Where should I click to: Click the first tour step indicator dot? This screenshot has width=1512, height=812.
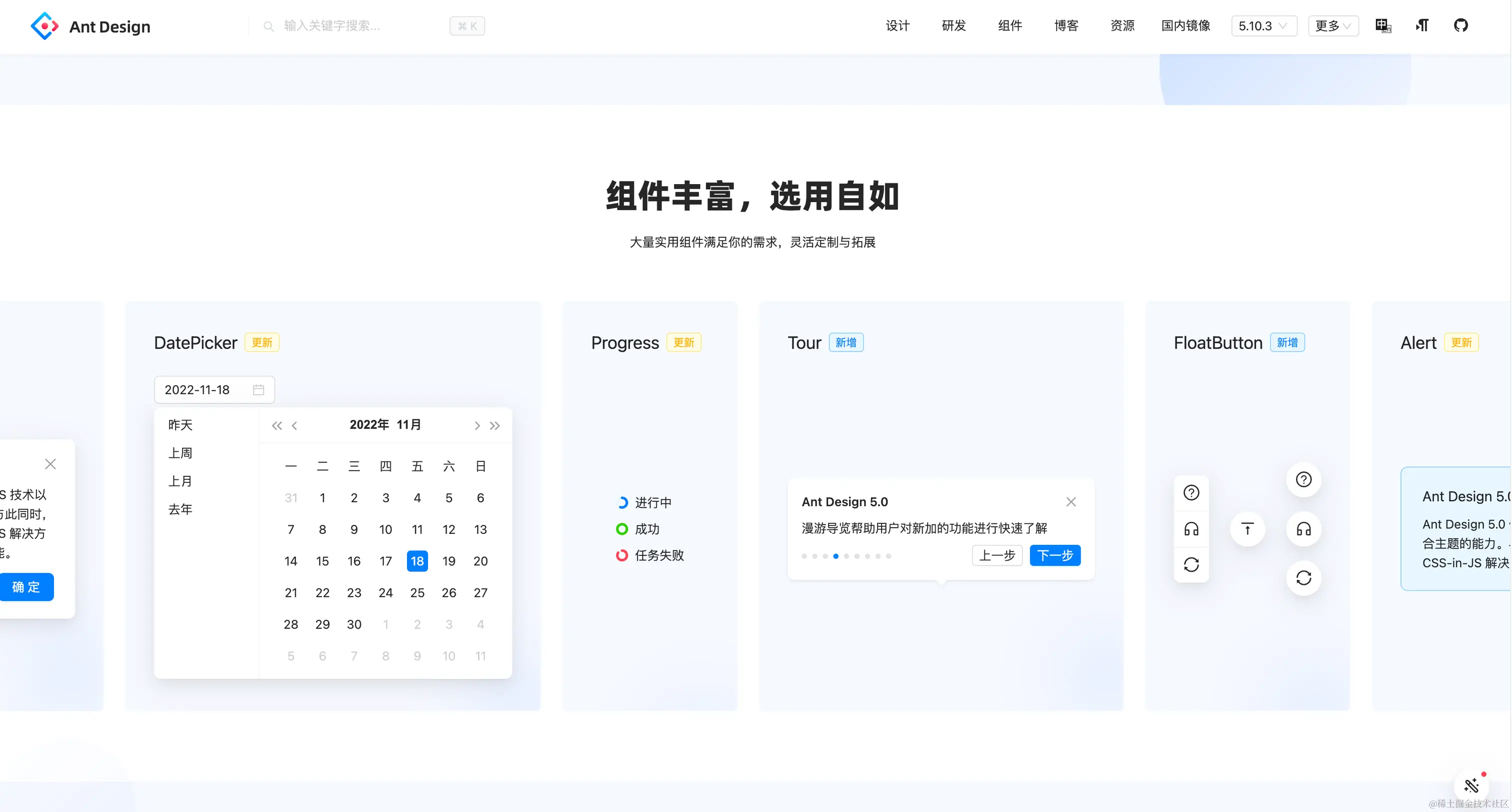[804, 556]
